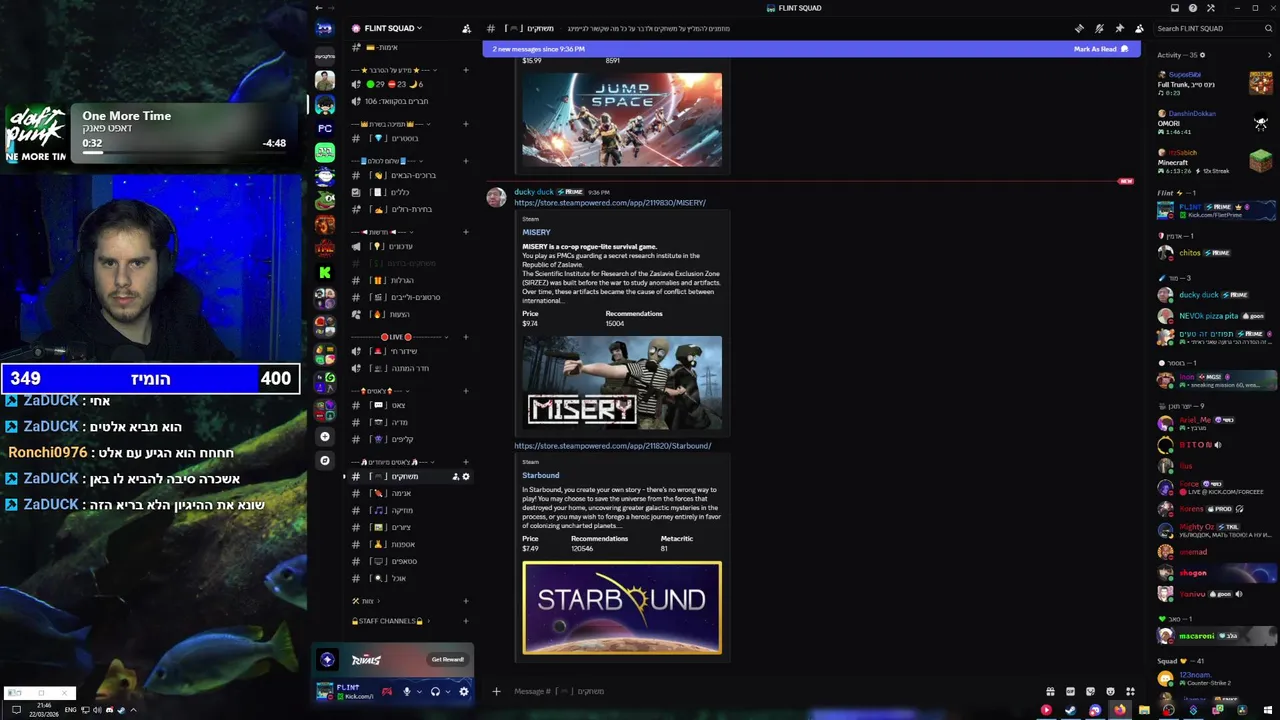Click the red game controller status icon
This screenshot has width=1280, height=720.
pyautogui.click(x=387, y=691)
